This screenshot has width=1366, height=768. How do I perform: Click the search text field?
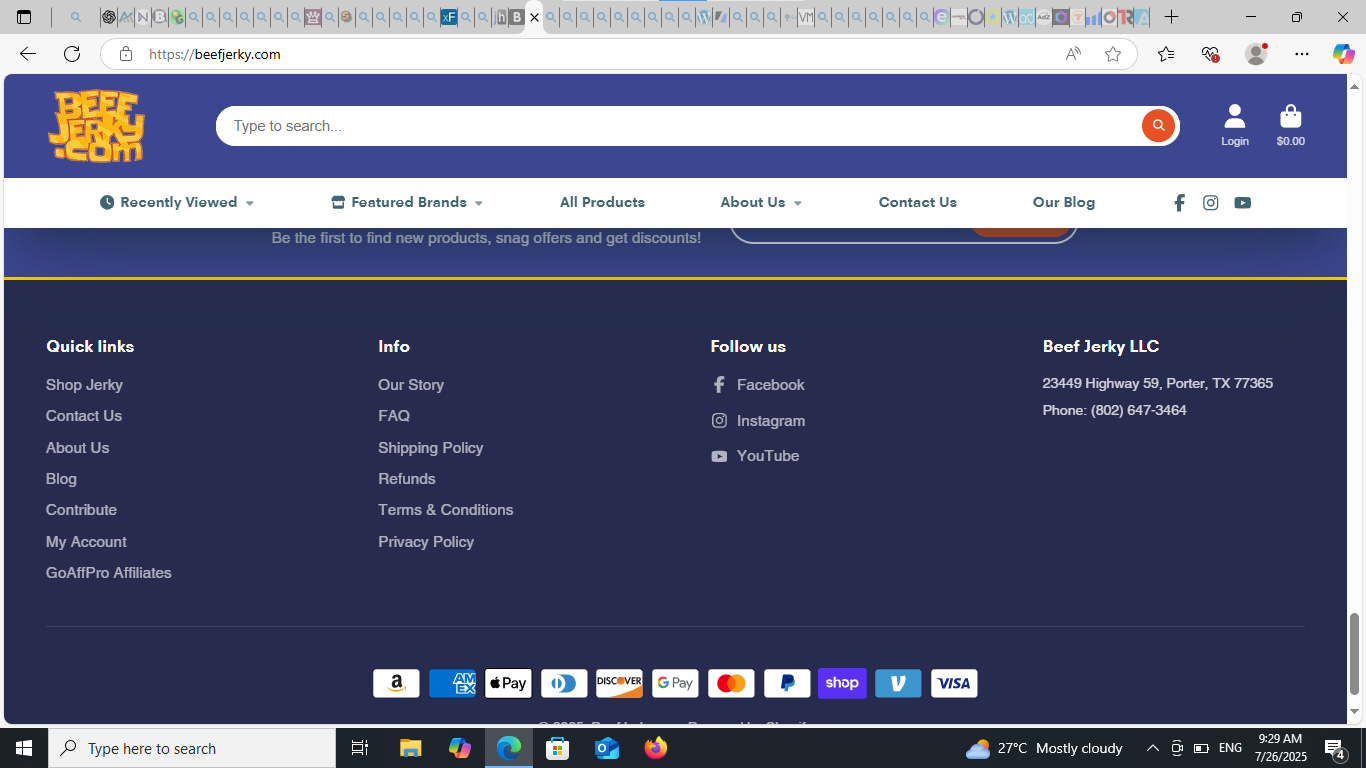coord(680,126)
